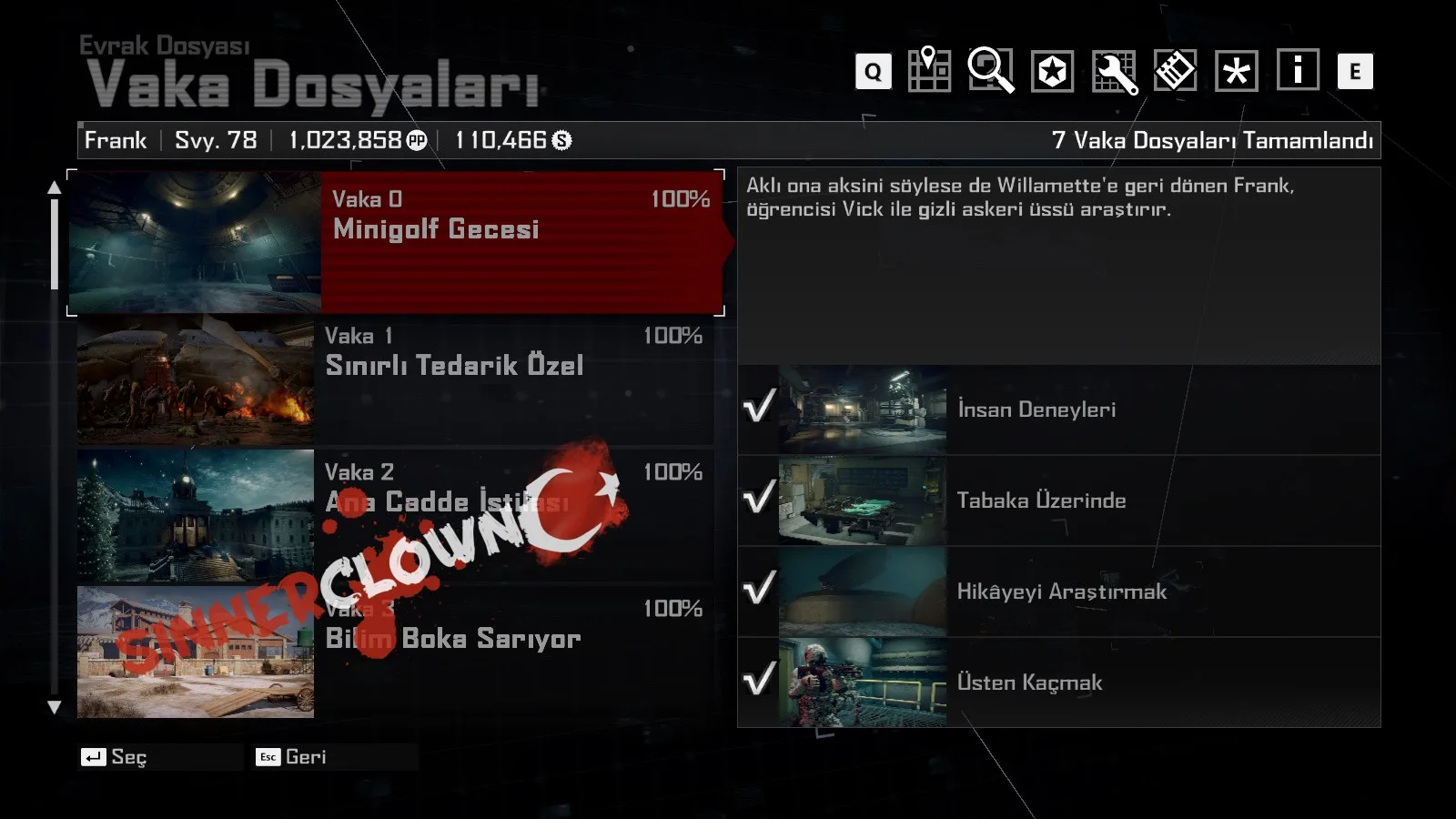
Task: Open the asterisk icon tab
Action: click(x=1237, y=71)
